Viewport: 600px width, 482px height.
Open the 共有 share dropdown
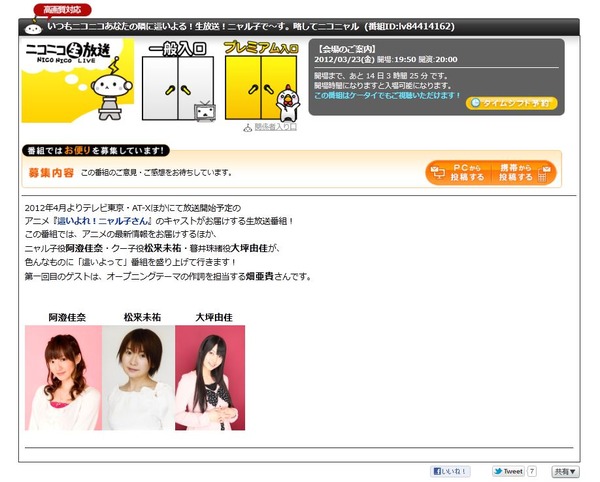pyautogui.click(x=565, y=472)
